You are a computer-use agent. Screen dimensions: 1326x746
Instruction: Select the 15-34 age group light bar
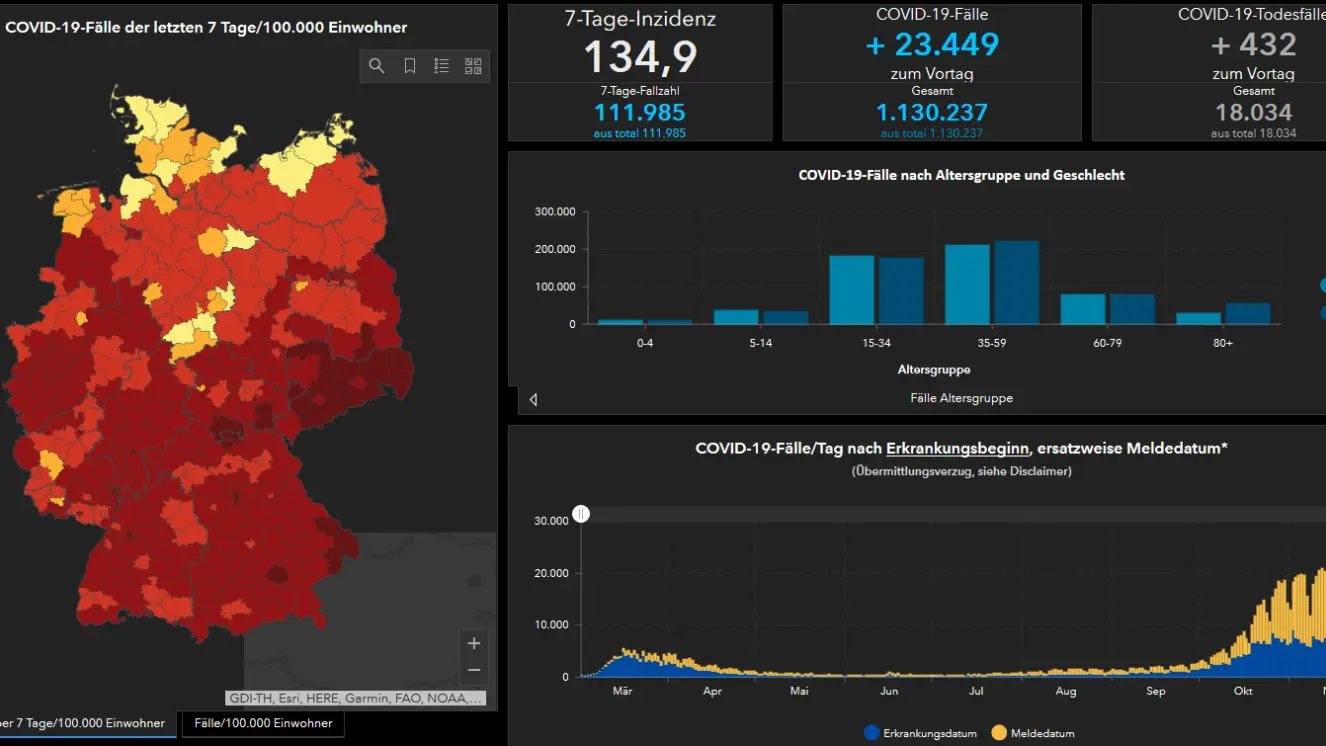click(851, 289)
